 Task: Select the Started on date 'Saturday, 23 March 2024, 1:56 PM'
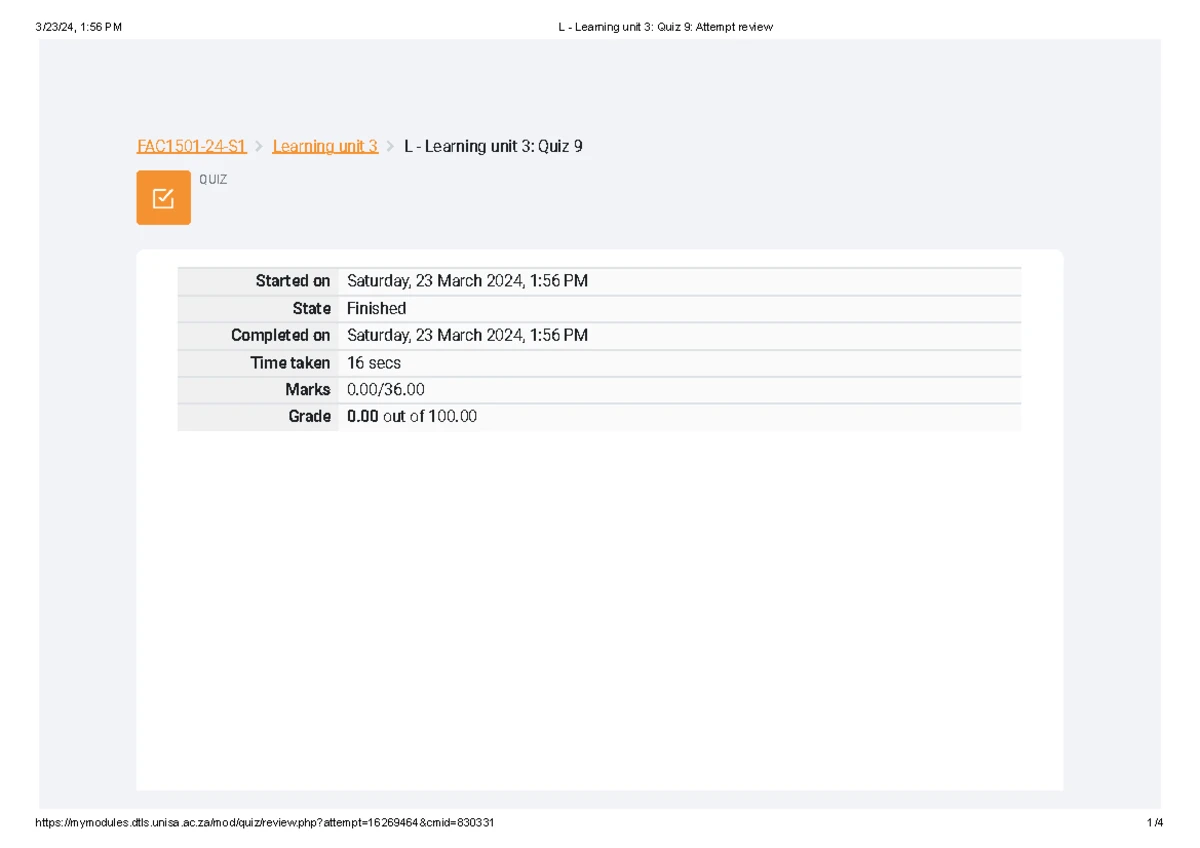click(467, 281)
